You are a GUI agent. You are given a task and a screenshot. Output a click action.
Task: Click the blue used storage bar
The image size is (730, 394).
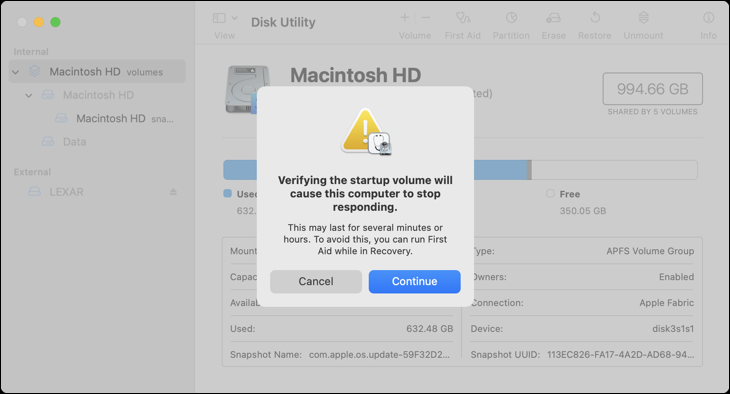(x=500, y=170)
